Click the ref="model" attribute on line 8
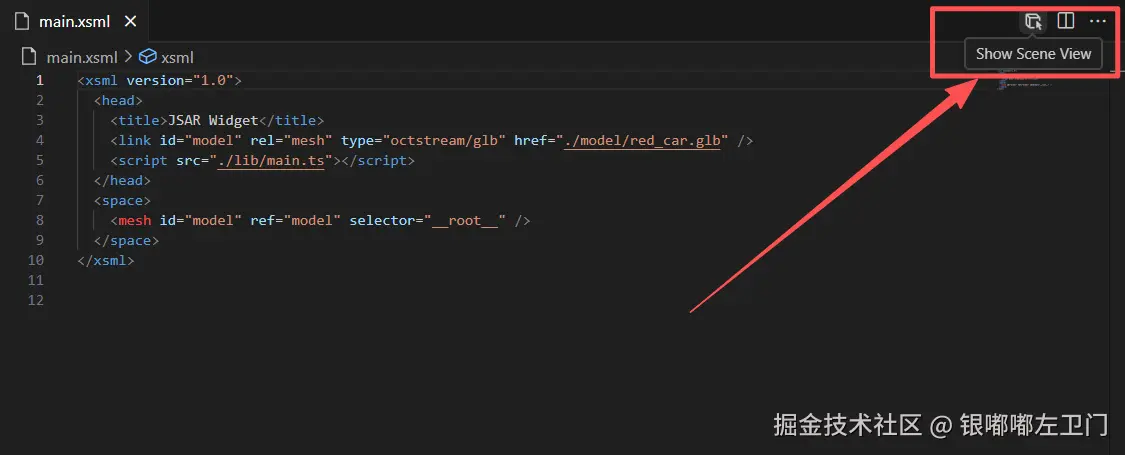 coord(296,220)
